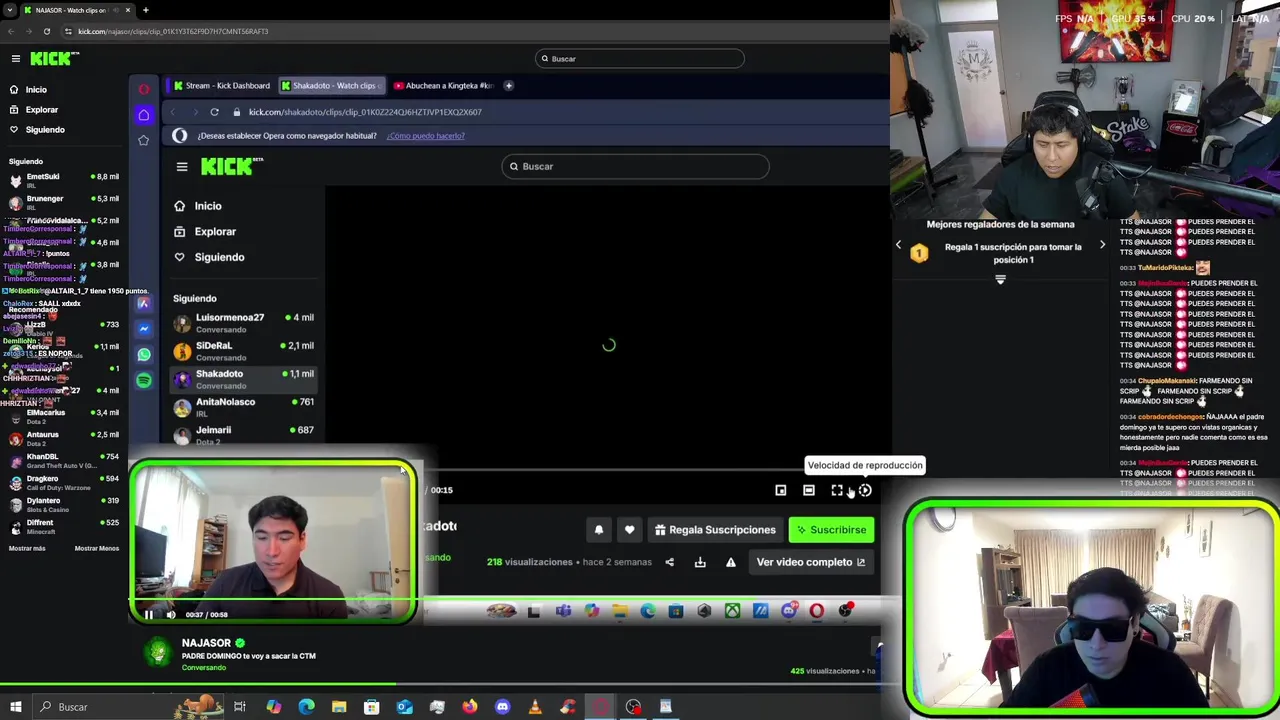The image size is (1280, 720).
Task: Click the report warning triangle icon
Action: 731,562
